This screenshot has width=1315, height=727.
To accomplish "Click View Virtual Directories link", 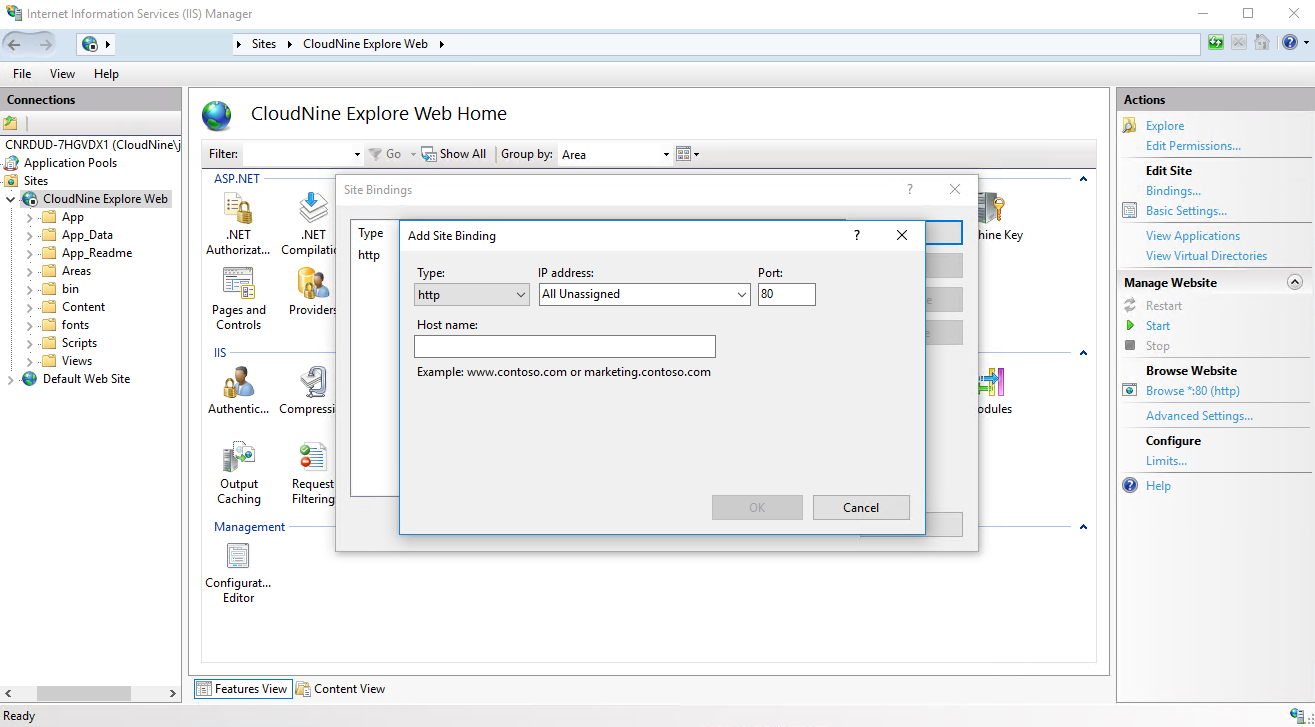I will (x=1206, y=256).
